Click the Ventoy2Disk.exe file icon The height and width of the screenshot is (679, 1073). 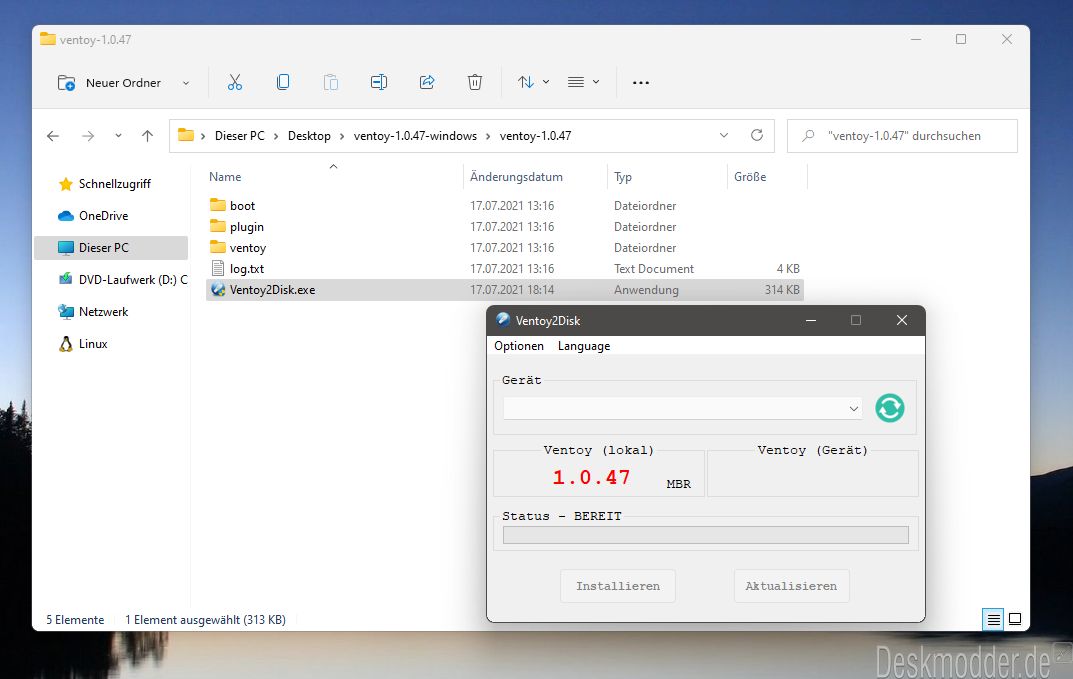pos(218,290)
